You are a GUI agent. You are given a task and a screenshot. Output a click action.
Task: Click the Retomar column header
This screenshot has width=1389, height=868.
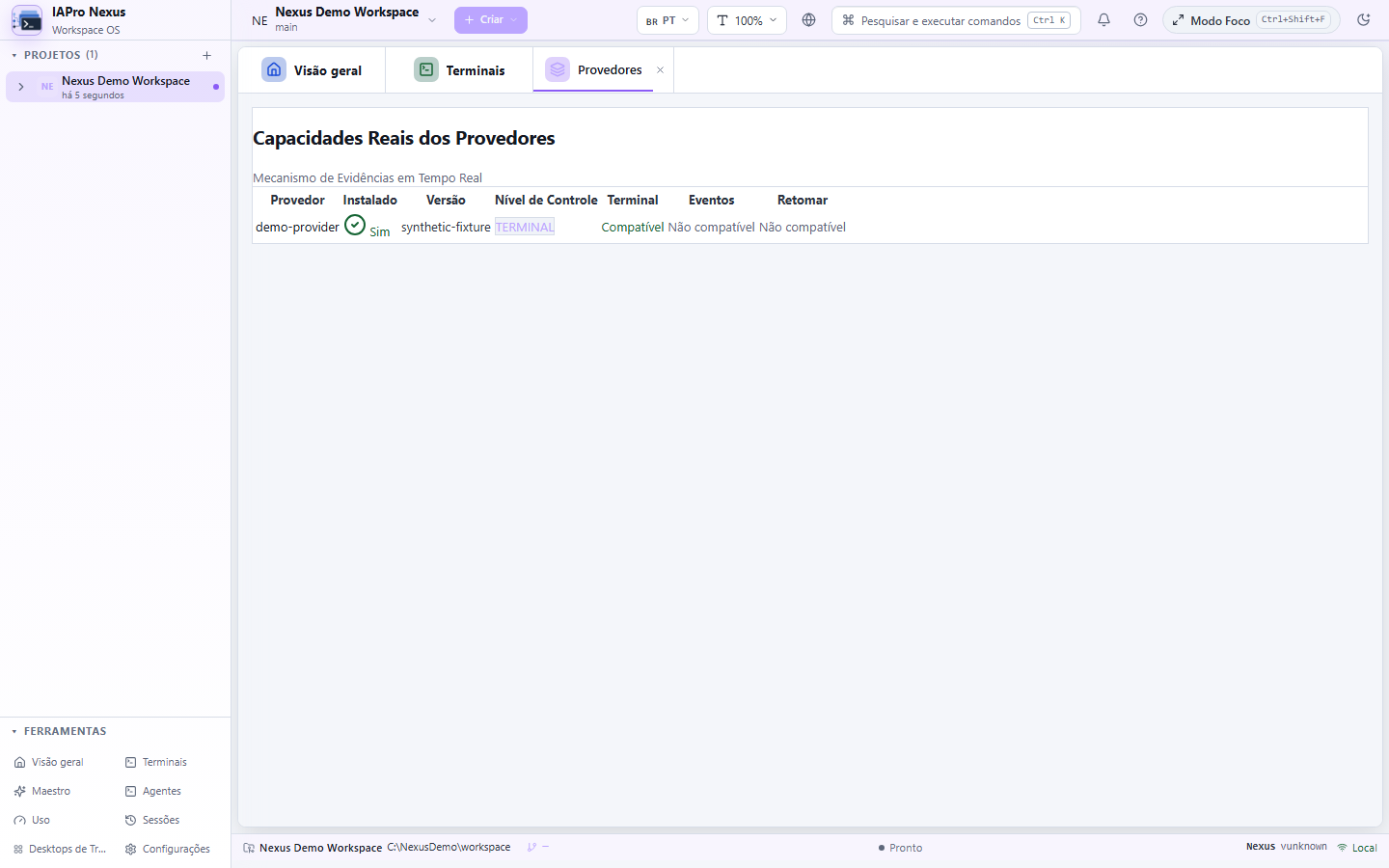[803, 201]
